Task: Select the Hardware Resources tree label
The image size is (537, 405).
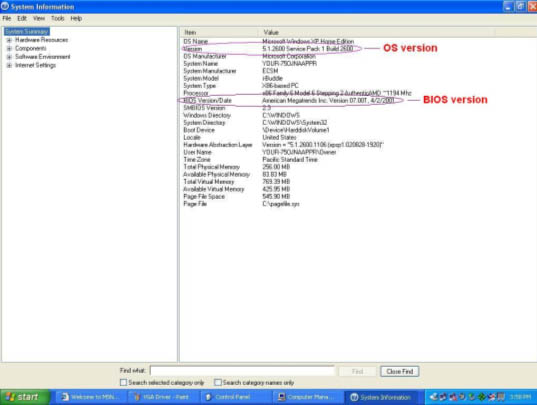Action: coord(41,40)
